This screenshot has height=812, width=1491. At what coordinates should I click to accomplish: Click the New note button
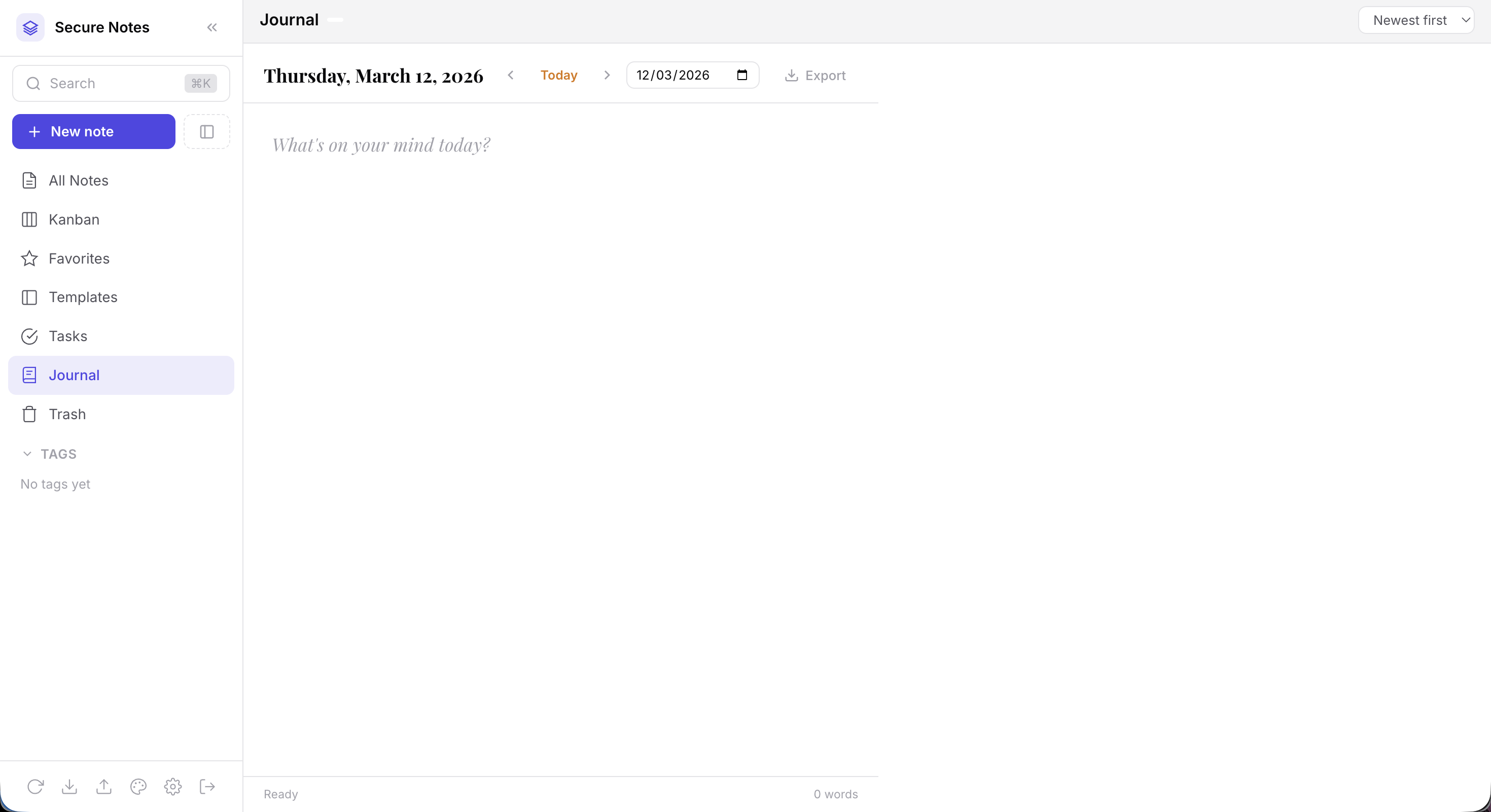click(93, 131)
